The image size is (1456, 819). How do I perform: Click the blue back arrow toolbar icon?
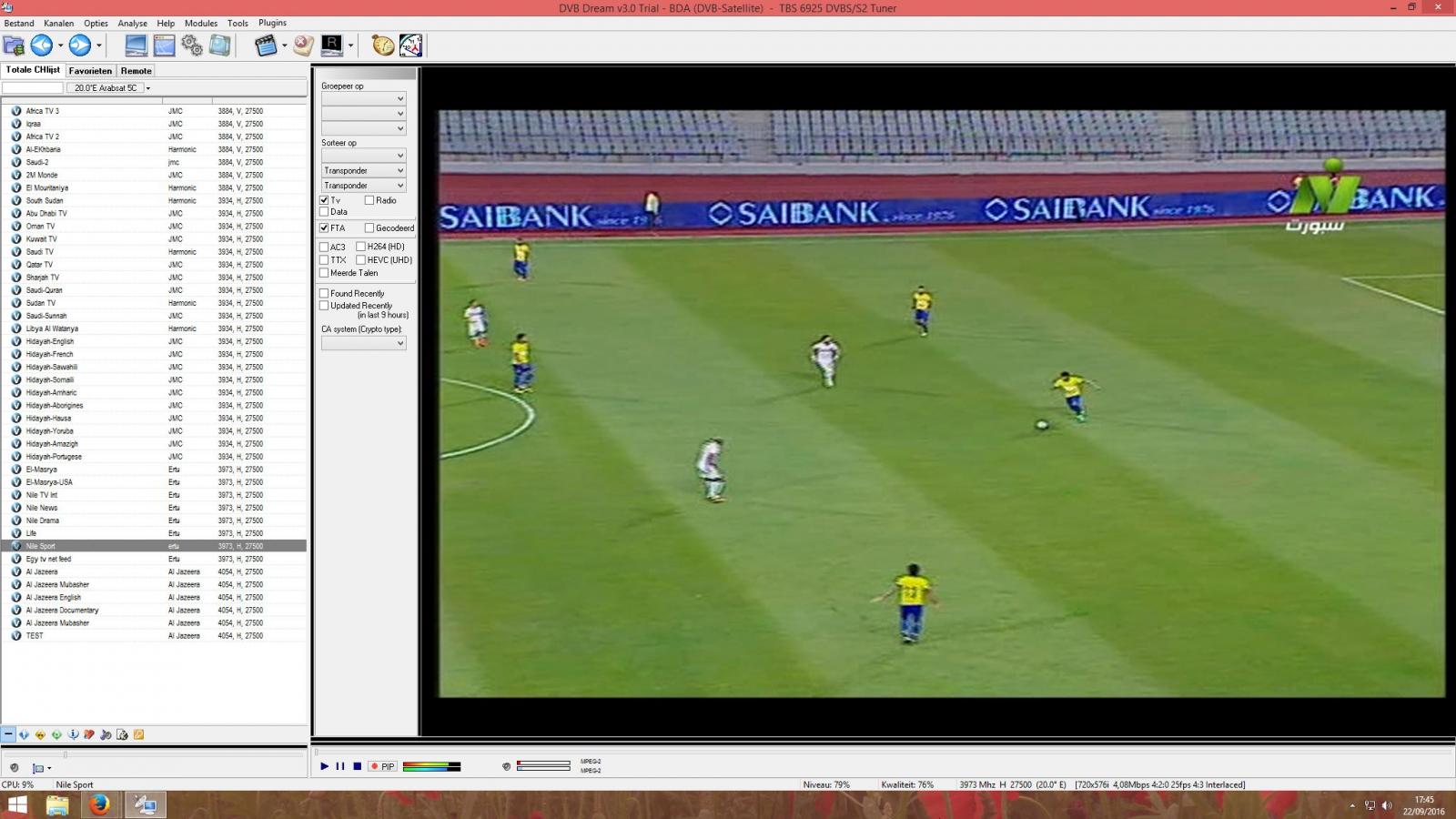point(41,45)
